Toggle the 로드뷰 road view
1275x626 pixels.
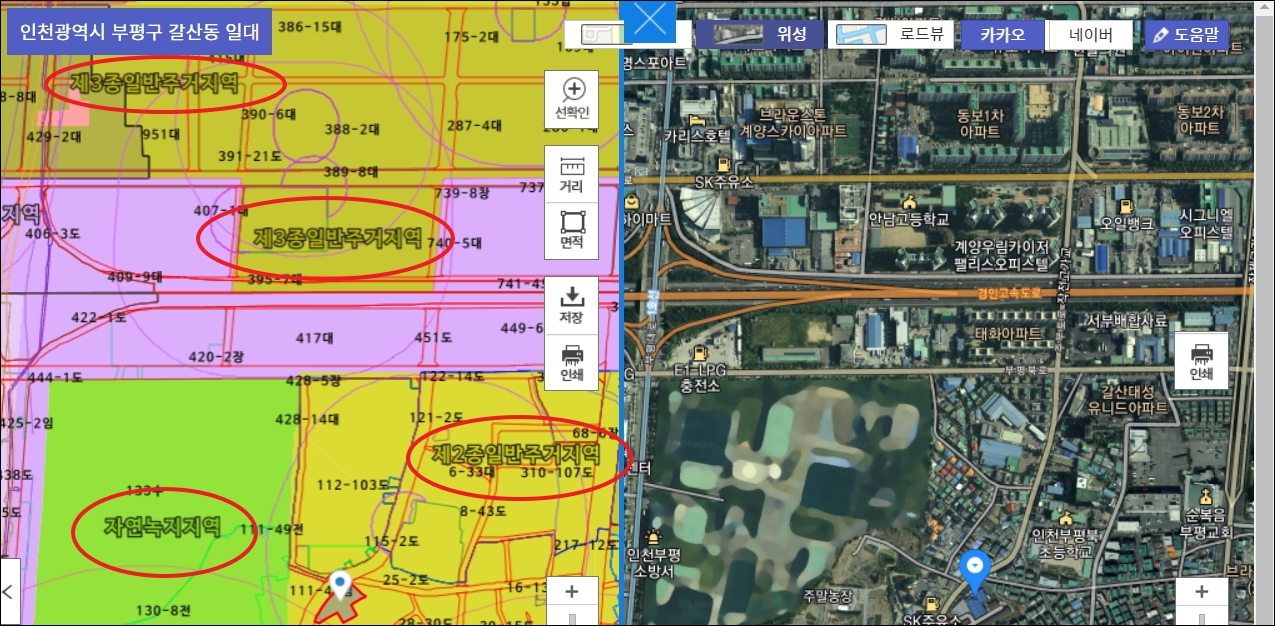coord(892,34)
